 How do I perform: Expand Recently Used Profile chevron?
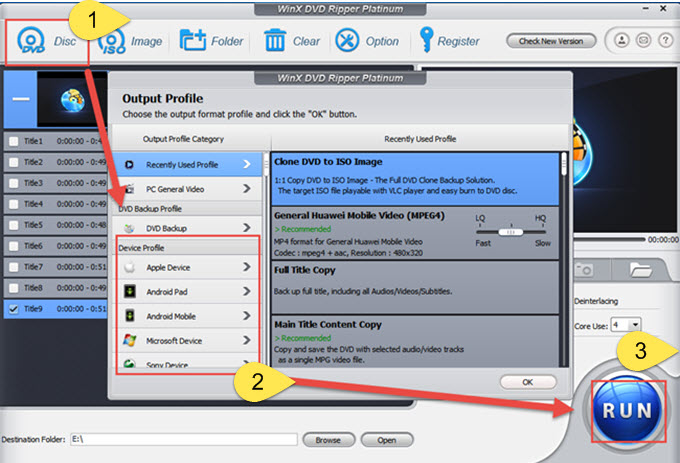click(247, 164)
